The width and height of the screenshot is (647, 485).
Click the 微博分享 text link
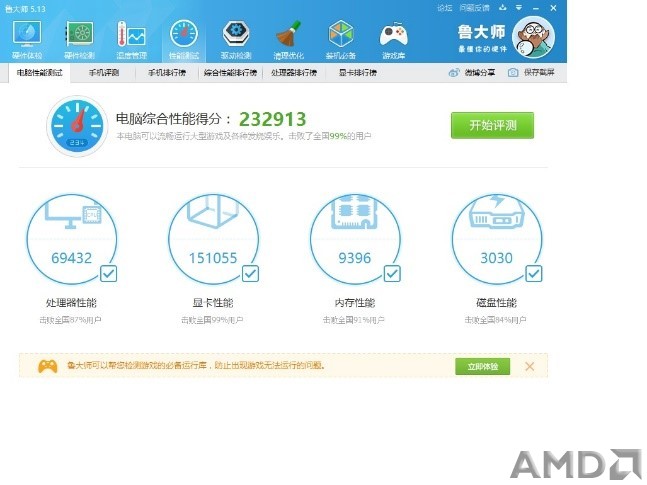click(480, 73)
